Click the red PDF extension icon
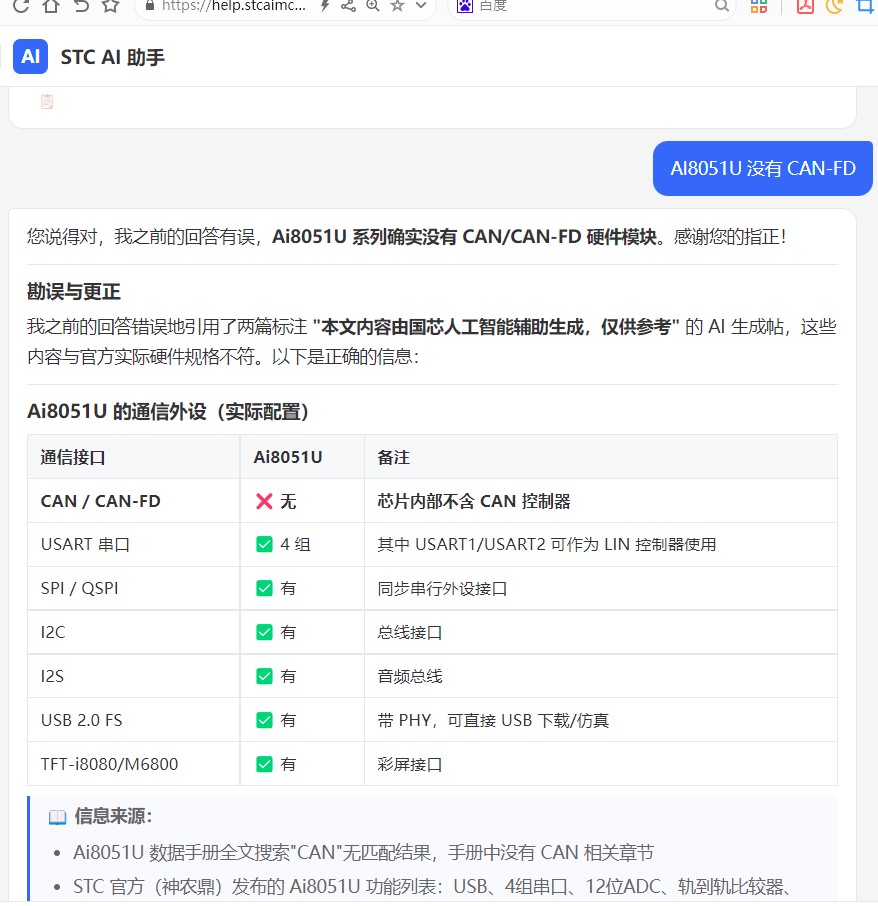The image size is (878, 906). 805,6
